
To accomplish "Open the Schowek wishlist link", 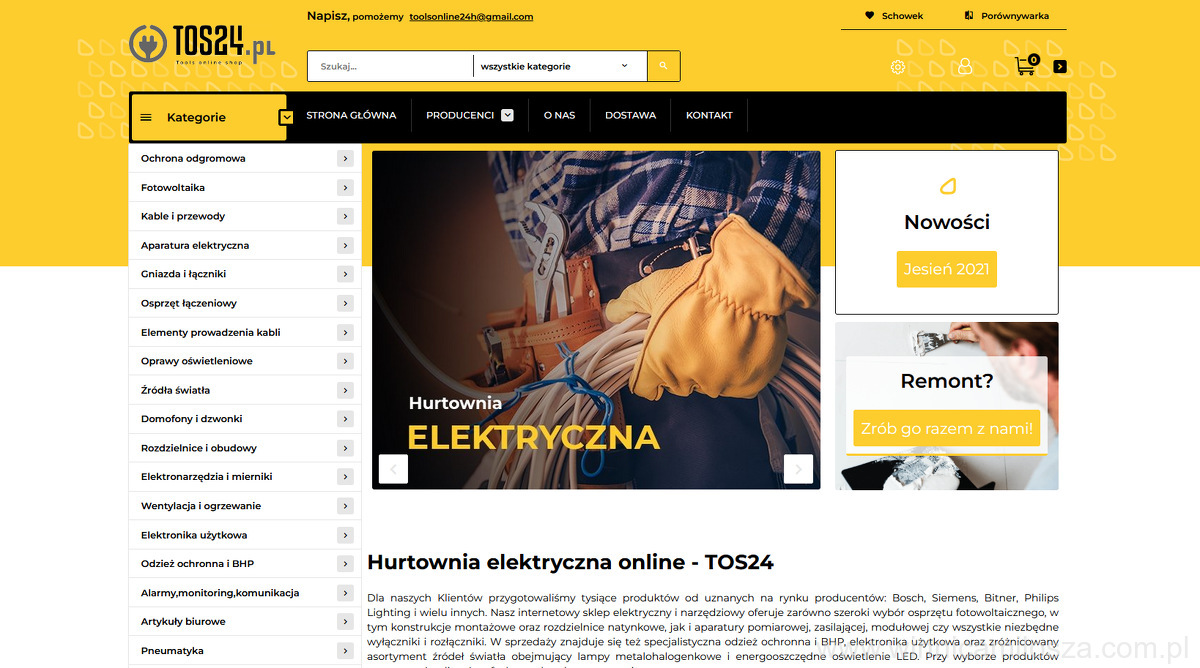I will [894, 16].
